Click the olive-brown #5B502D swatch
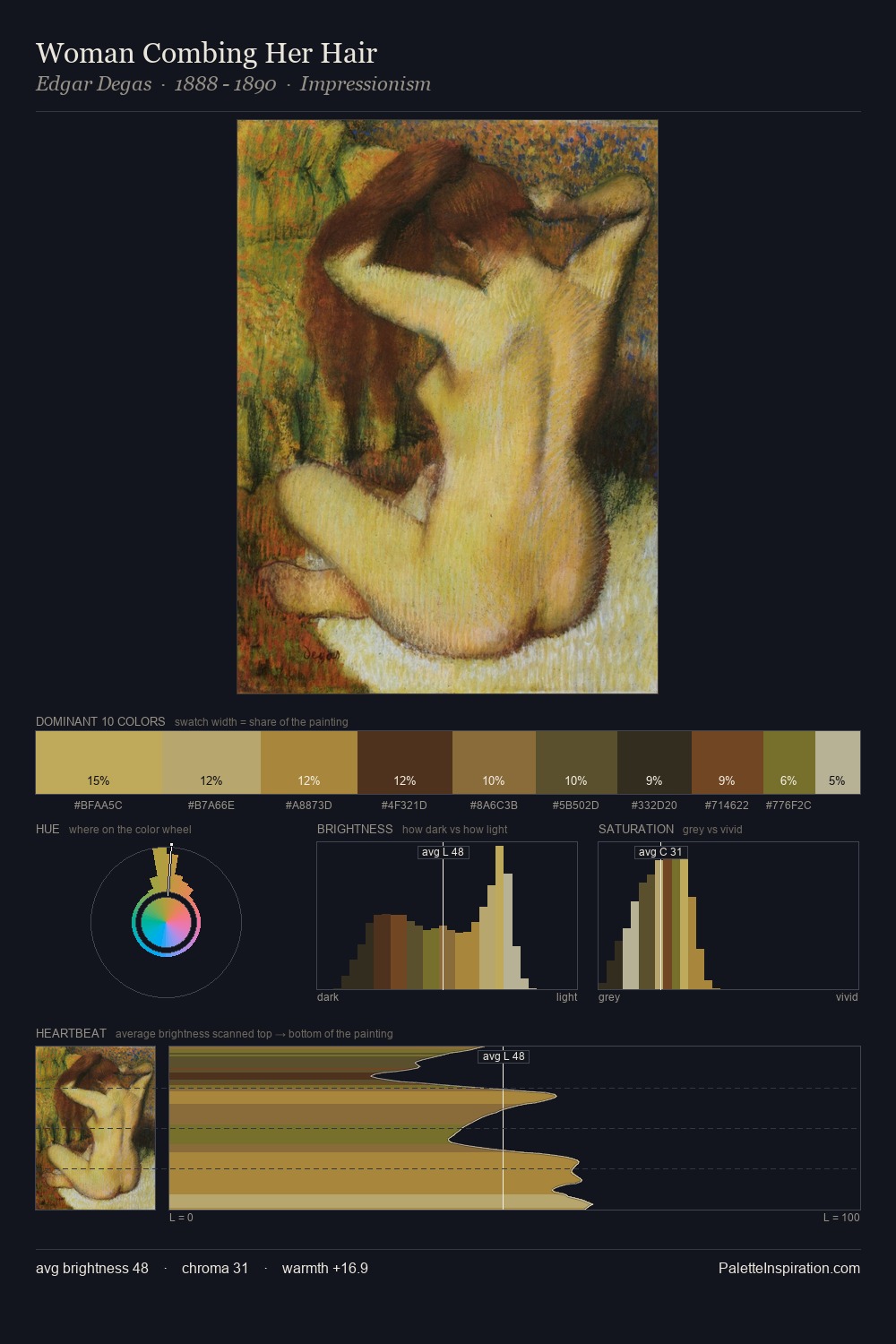The image size is (896, 1344). (576, 762)
